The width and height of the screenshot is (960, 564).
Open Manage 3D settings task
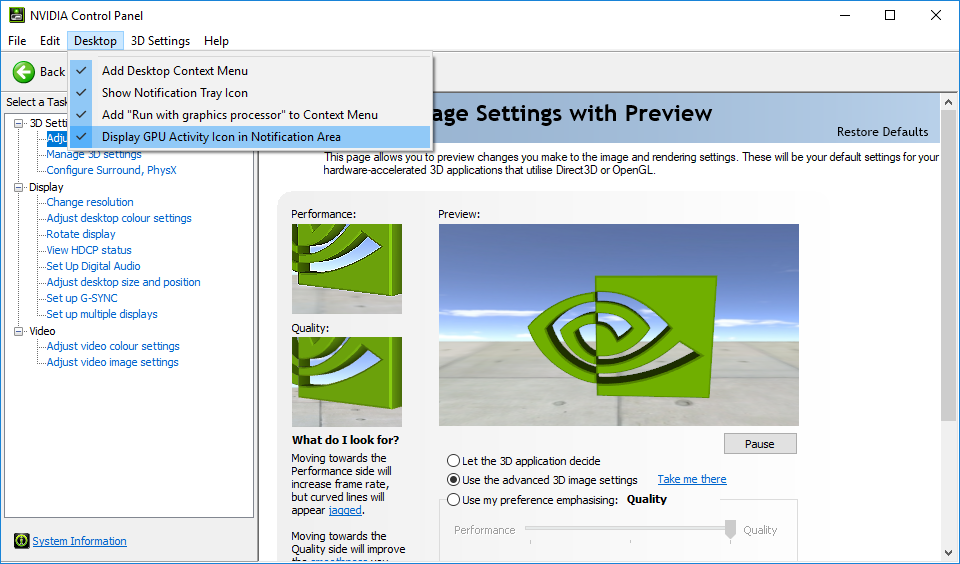click(x=94, y=154)
